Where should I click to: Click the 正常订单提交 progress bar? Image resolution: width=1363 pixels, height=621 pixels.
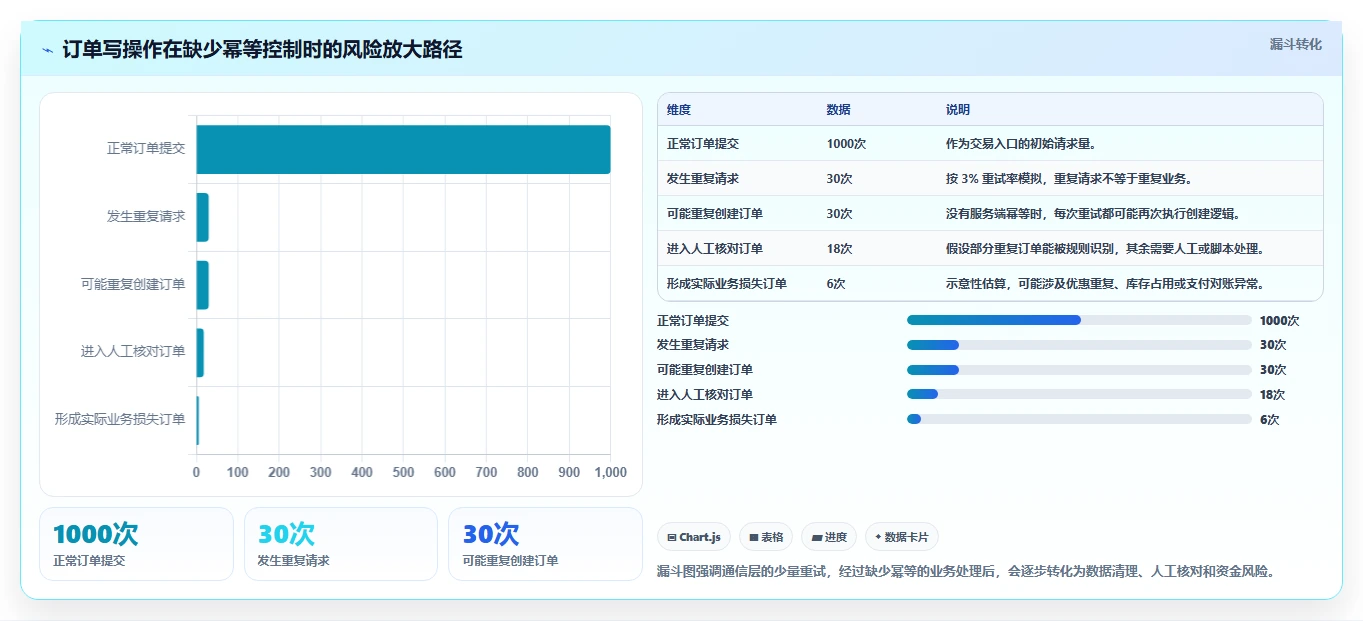coord(1079,320)
